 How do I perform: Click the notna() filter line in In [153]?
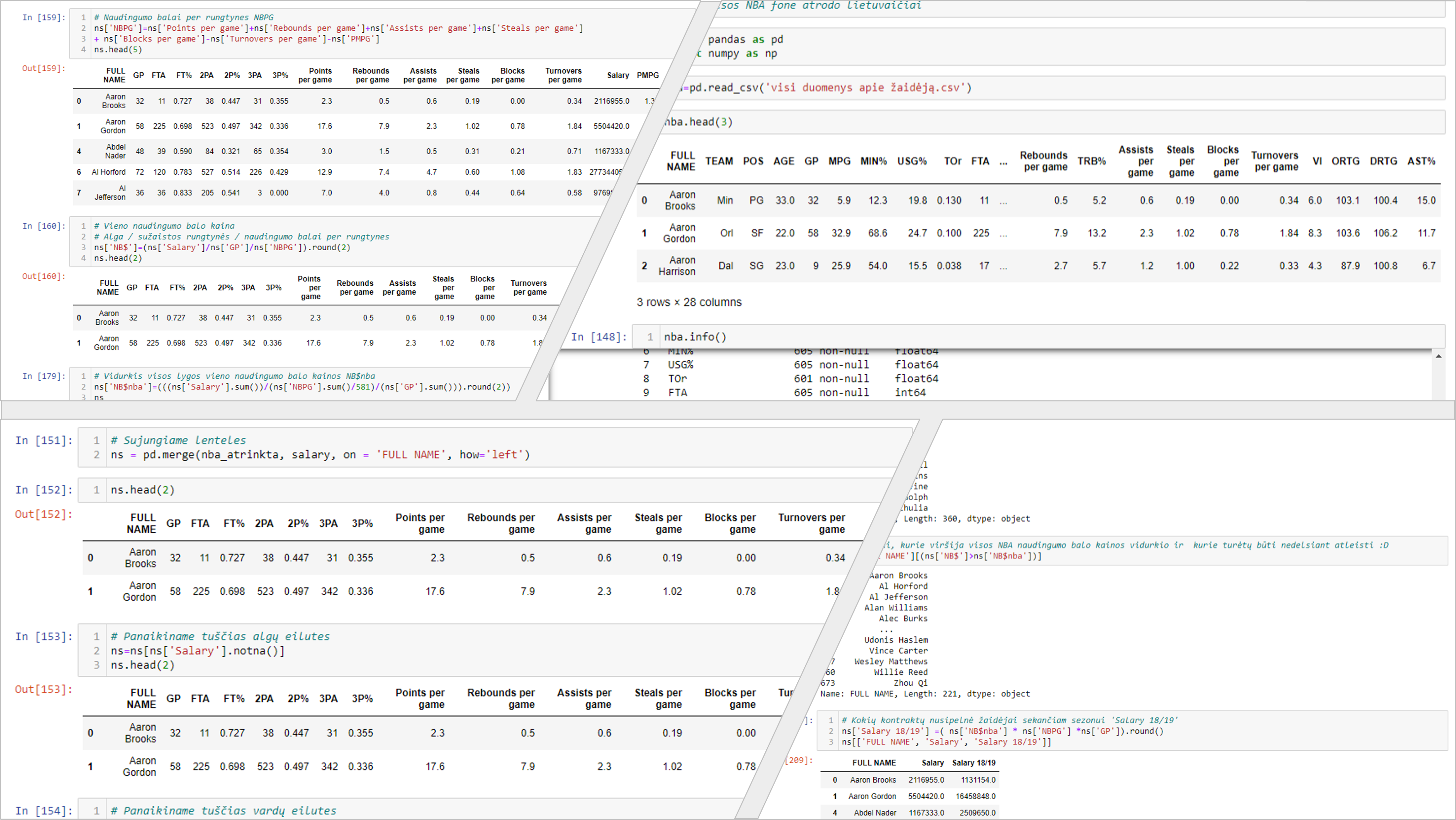tap(198, 651)
